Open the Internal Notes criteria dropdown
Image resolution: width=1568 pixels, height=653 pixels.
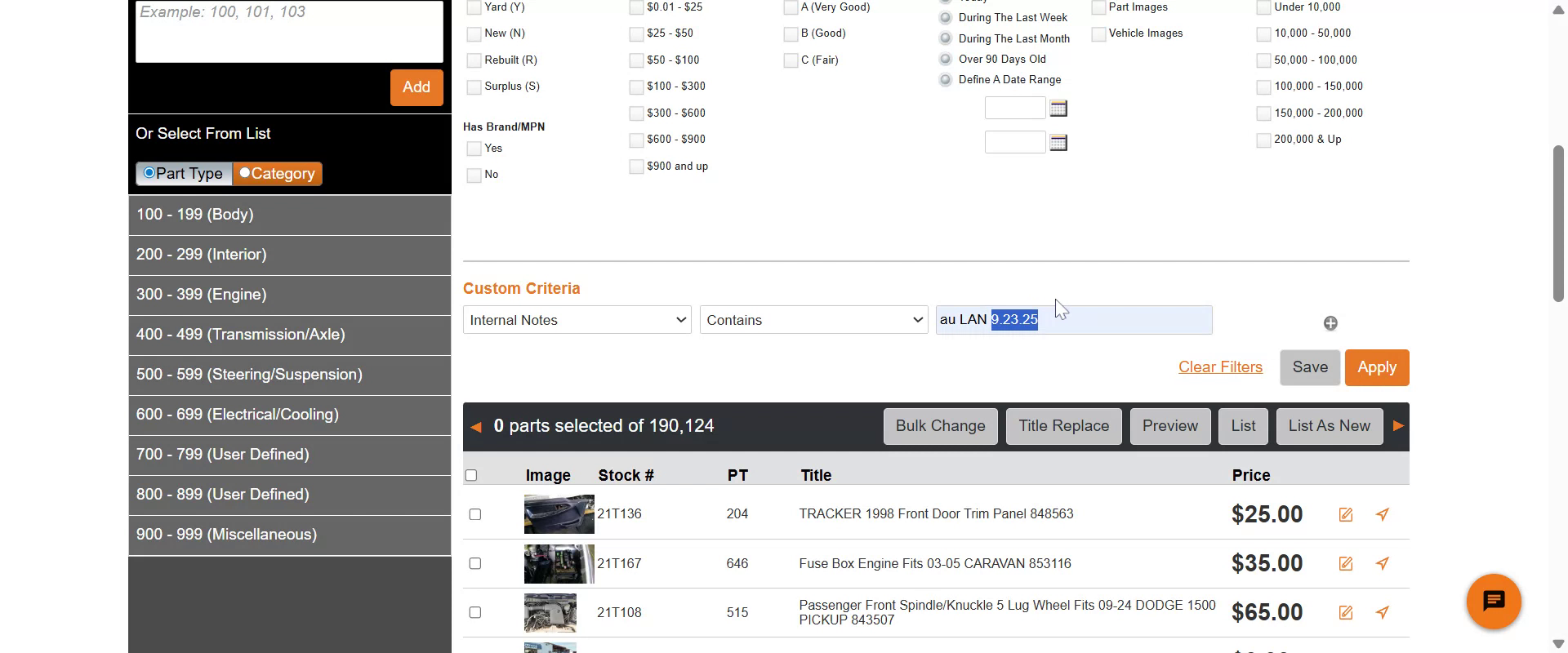coord(577,320)
